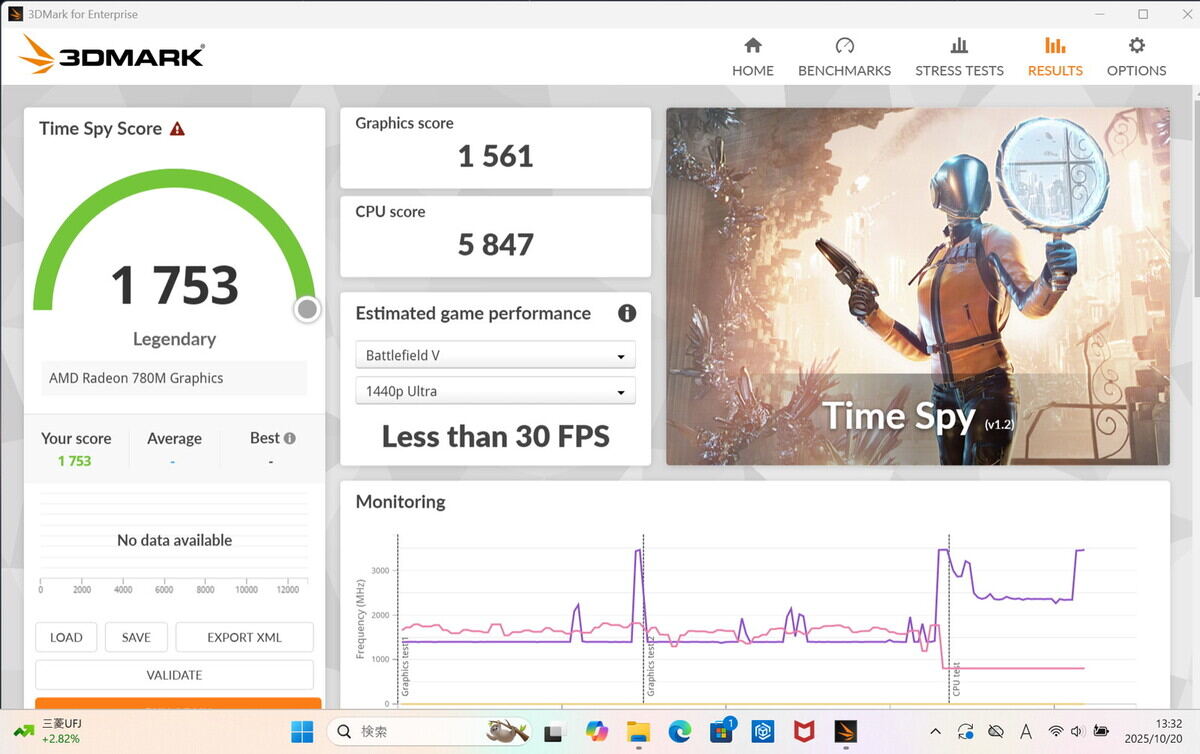Open the Battlefield V game selector
This screenshot has height=754, width=1200.
pyautogui.click(x=495, y=354)
